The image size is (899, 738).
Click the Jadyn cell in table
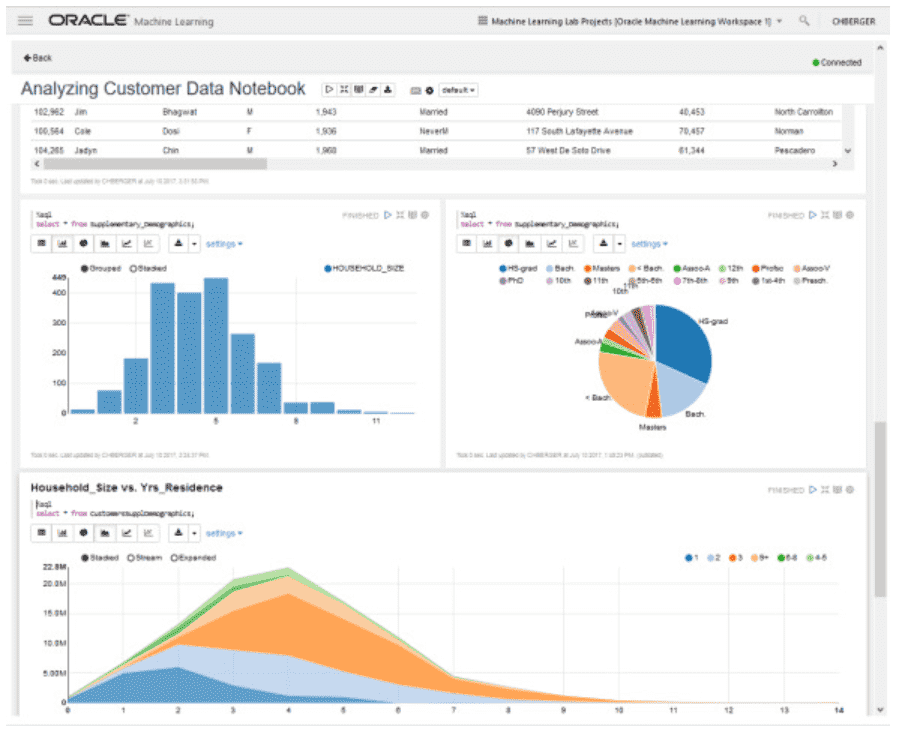[x=86, y=150]
